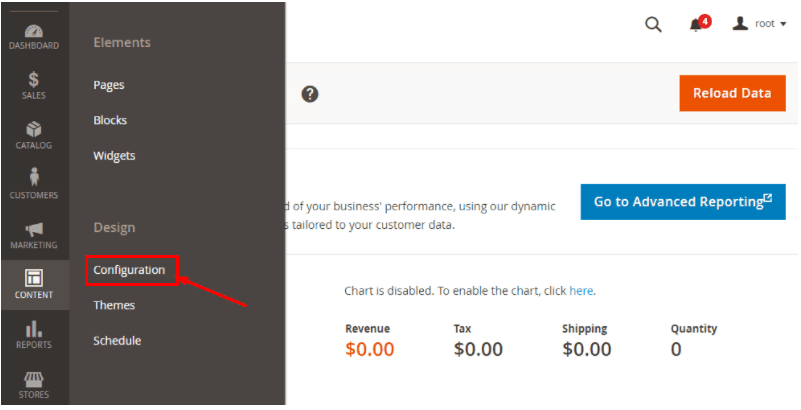The height and width of the screenshot is (410, 801).
Task: Choose Themes under Design
Action: click(114, 305)
